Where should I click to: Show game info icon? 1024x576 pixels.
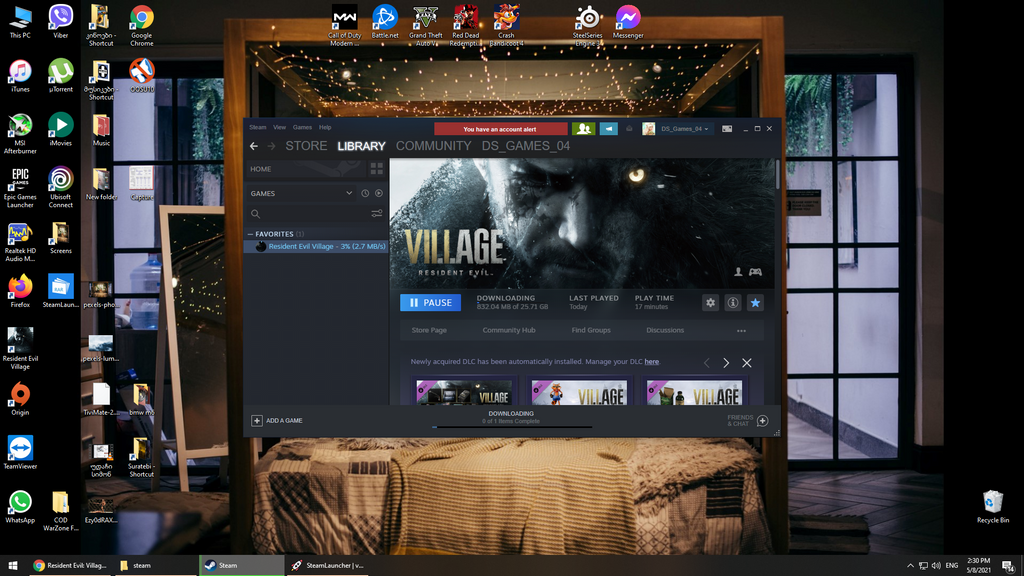click(733, 302)
